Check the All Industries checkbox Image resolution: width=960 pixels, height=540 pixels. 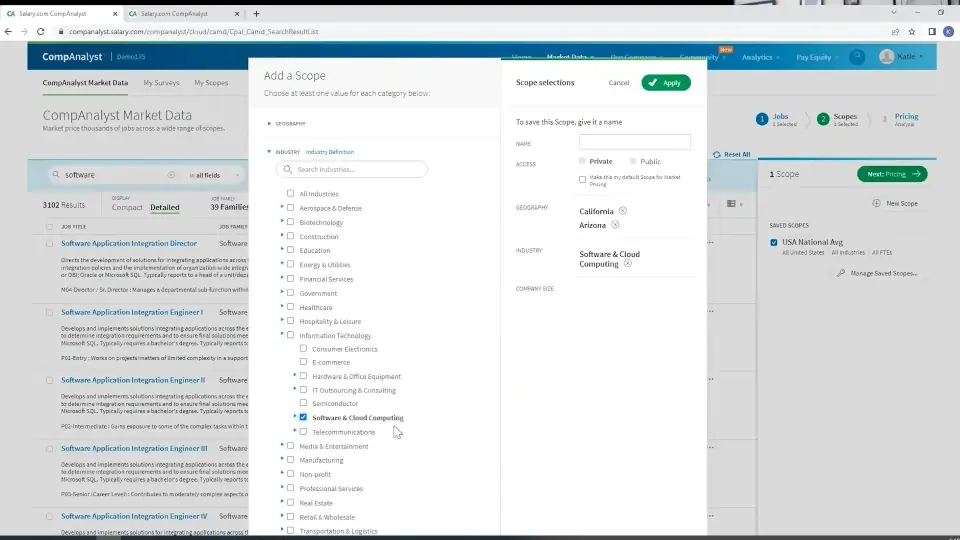click(291, 193)
